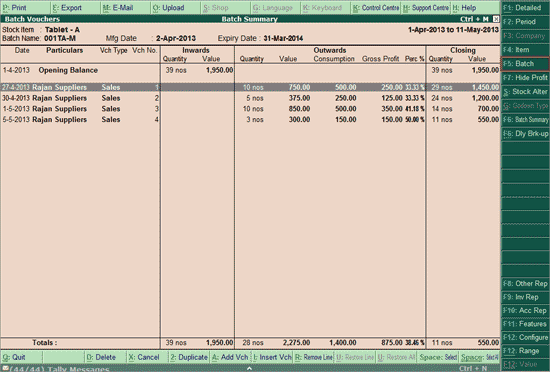Click the Upload top bar item
550x372 pixels.
[x=176, y=7]
